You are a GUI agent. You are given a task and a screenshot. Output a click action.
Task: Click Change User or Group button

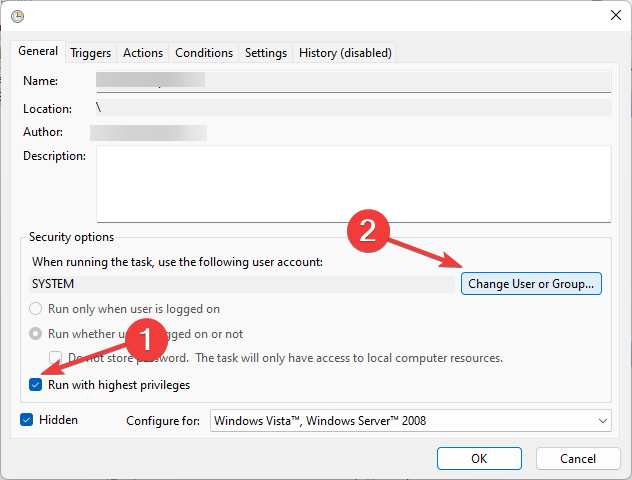click(x=531, y=284)
